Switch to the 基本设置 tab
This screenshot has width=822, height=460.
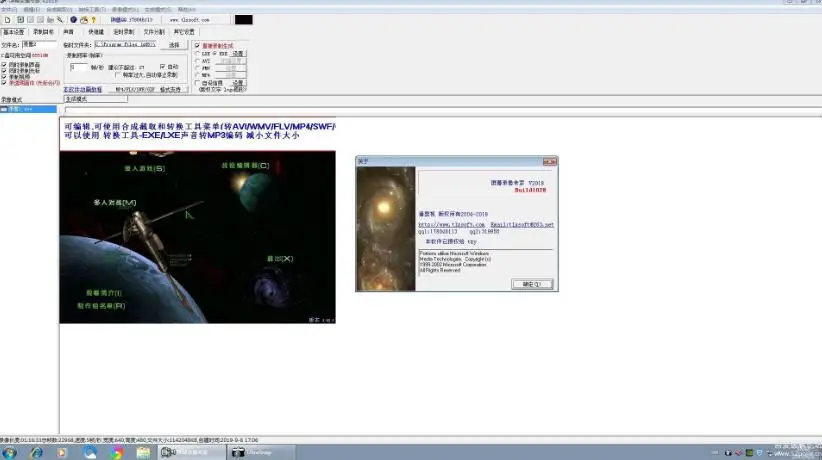coord(14,32)
